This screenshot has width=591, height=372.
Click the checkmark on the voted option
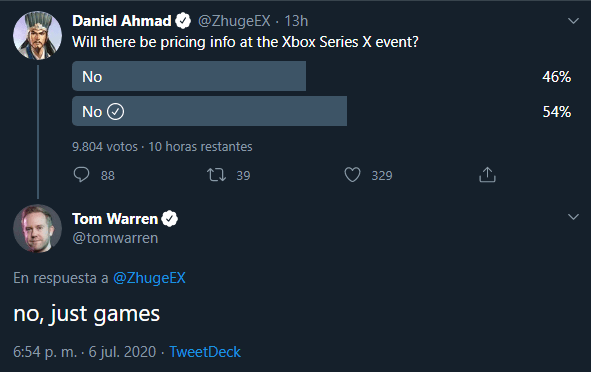(115, 112)
